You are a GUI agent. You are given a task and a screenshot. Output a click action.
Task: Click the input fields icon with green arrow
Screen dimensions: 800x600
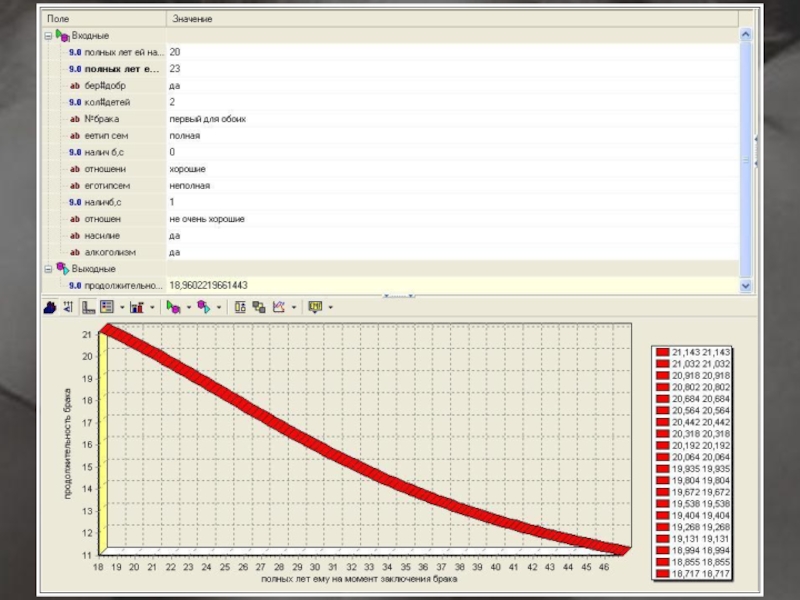[173, 307]
